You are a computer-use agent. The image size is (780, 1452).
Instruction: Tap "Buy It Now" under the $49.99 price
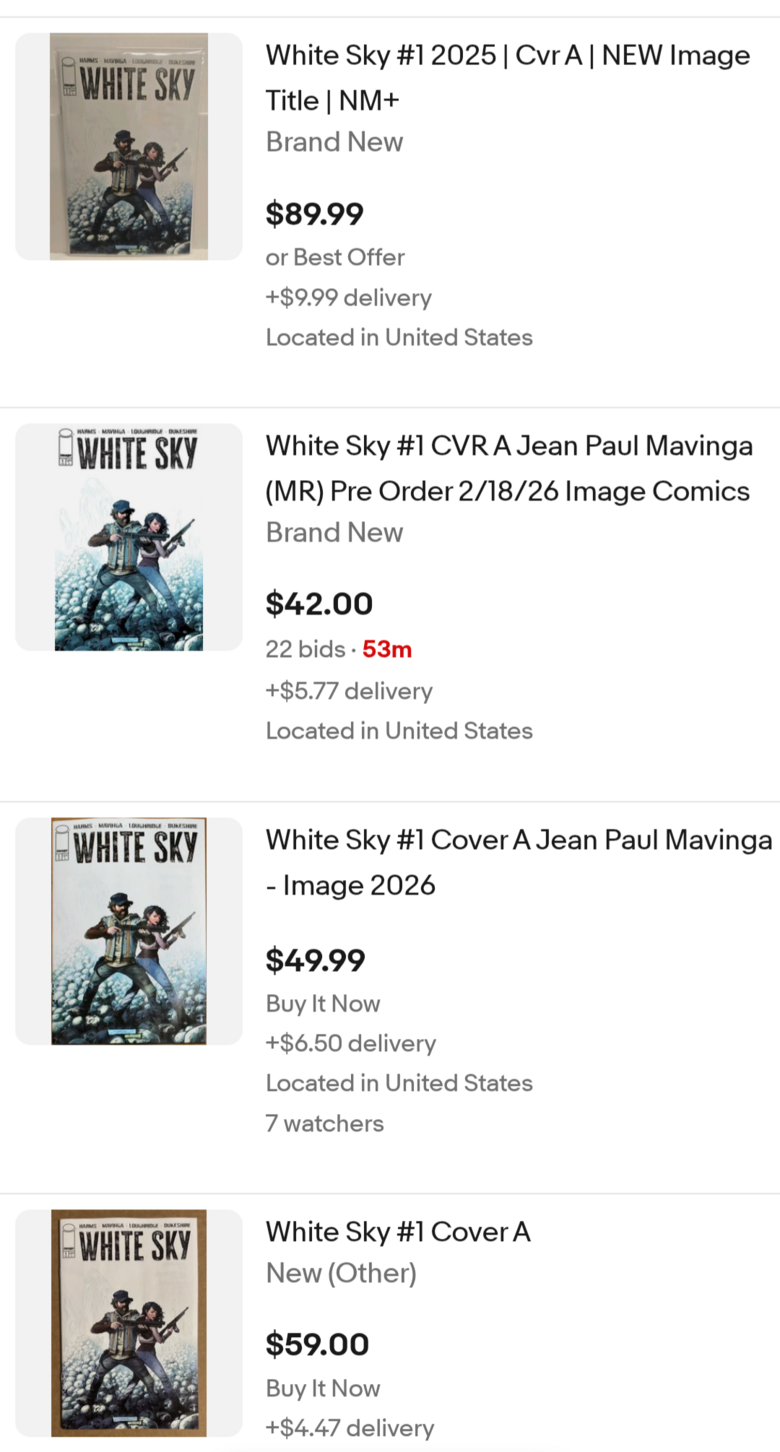coord(323,1003)
